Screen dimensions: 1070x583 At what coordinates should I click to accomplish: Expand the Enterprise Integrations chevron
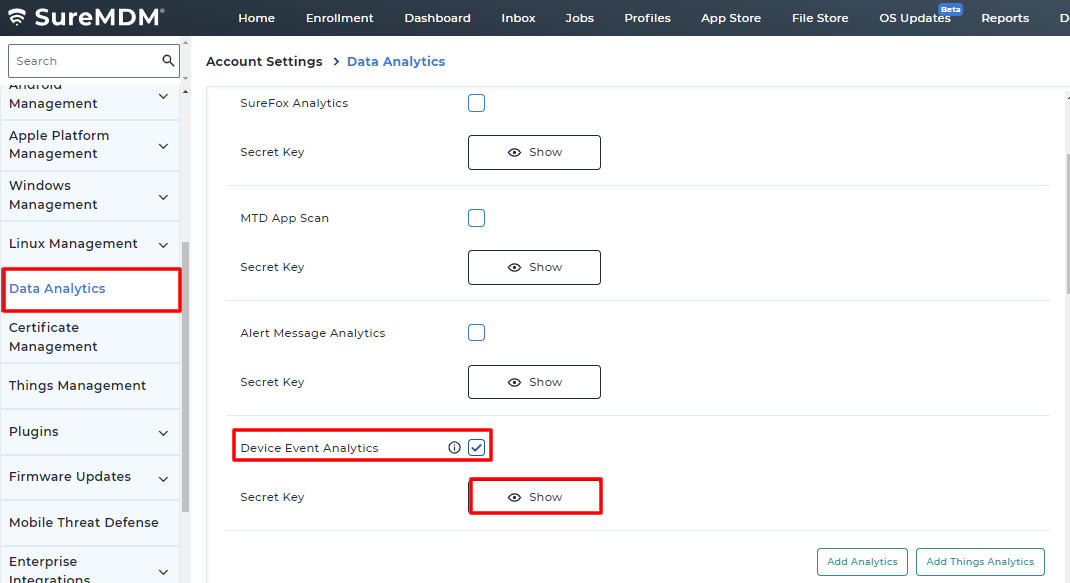click(x=163, y=572)
